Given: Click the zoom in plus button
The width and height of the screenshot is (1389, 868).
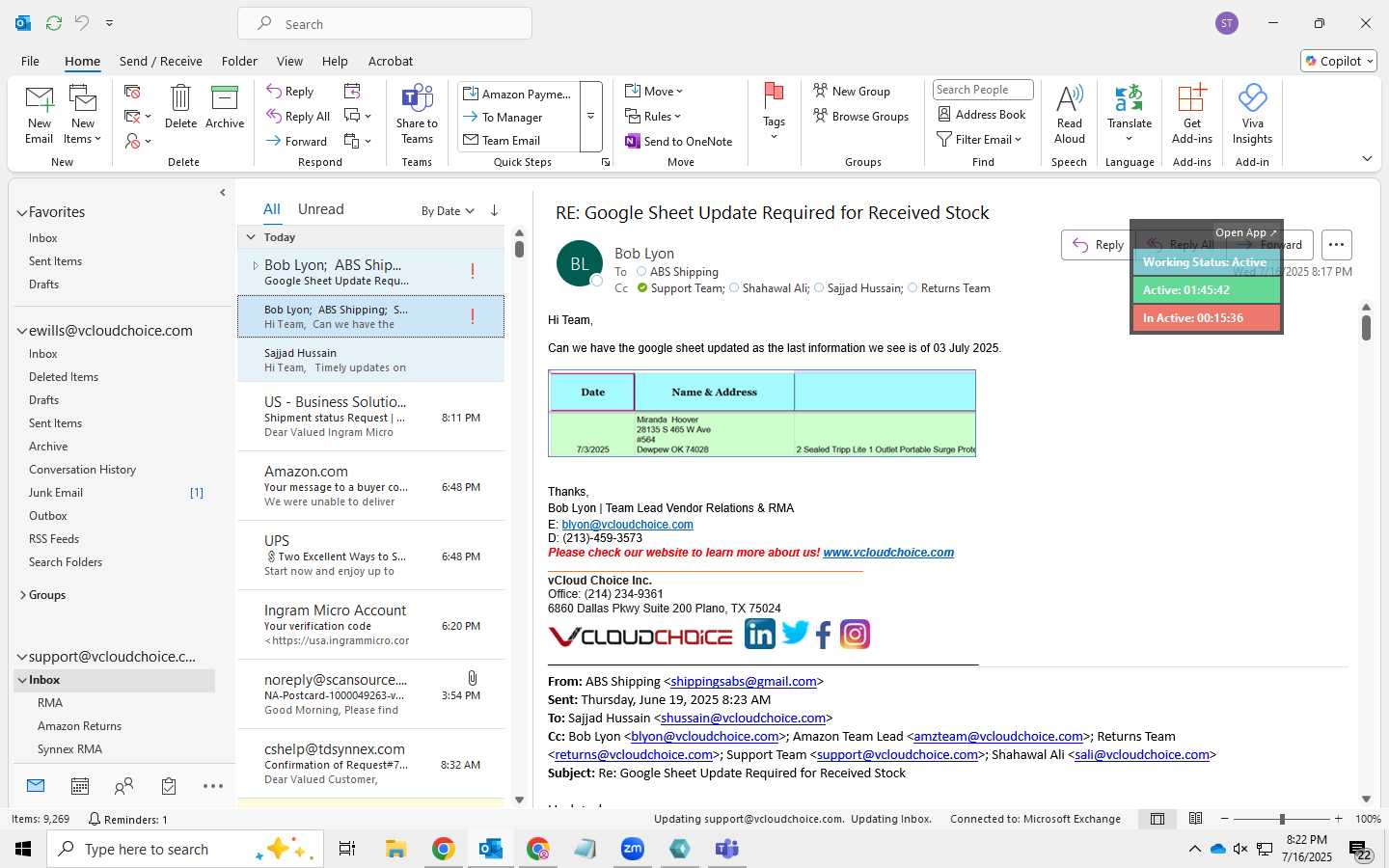Looking at the screenshot, I should tap(1339, 819).
